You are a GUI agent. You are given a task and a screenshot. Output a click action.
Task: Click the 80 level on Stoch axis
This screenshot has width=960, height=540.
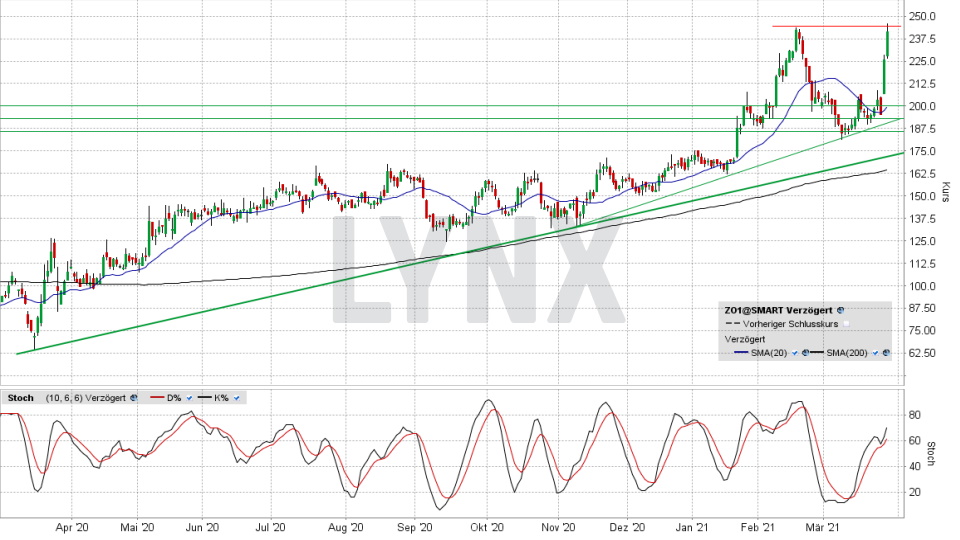pos(914,415)
